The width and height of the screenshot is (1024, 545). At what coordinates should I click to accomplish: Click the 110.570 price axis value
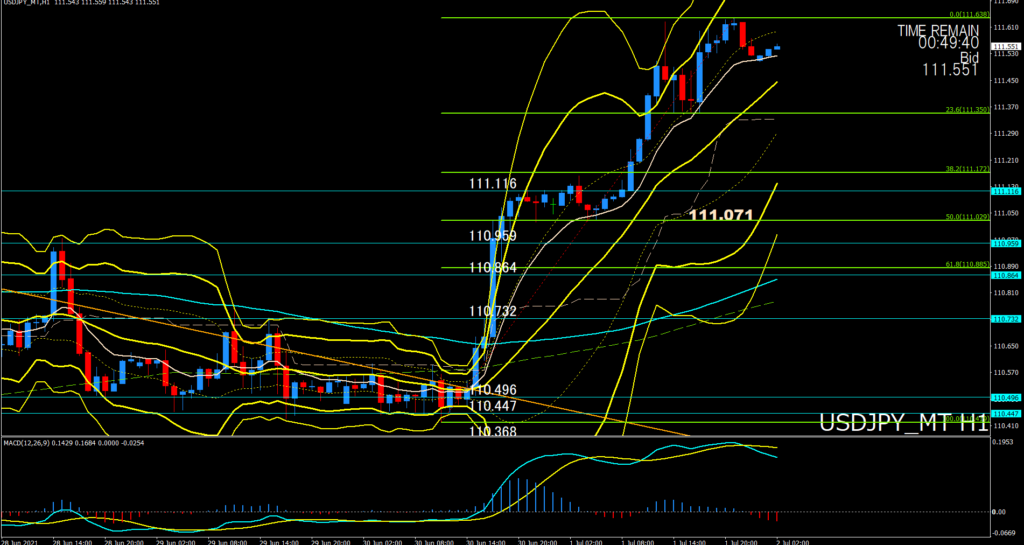pos(1006,373)
